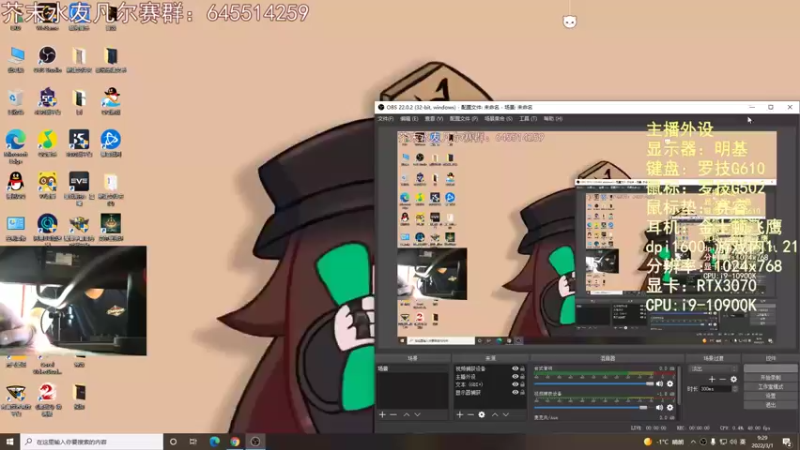Open the 工具(T) menu in OBS
The image size is (800, 450).
(528, 119)
